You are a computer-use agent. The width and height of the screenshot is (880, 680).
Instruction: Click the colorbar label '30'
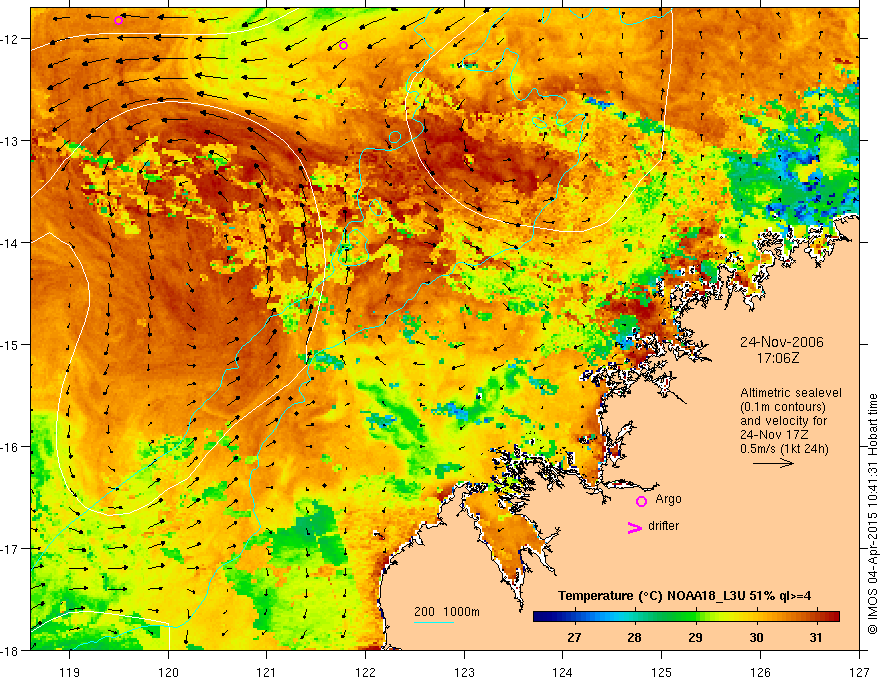756,637
